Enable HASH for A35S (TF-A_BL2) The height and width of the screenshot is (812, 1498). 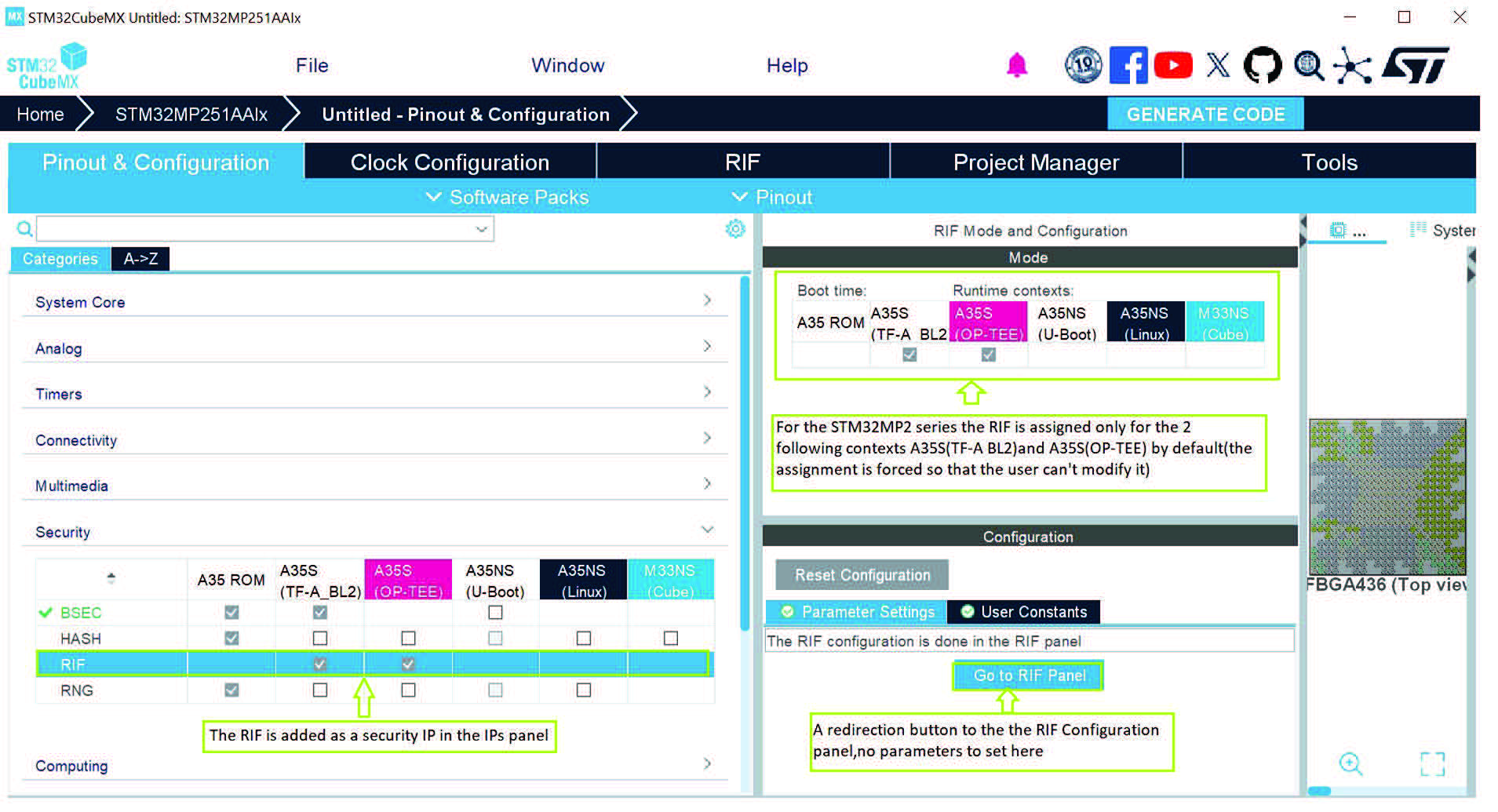[320, 638]
